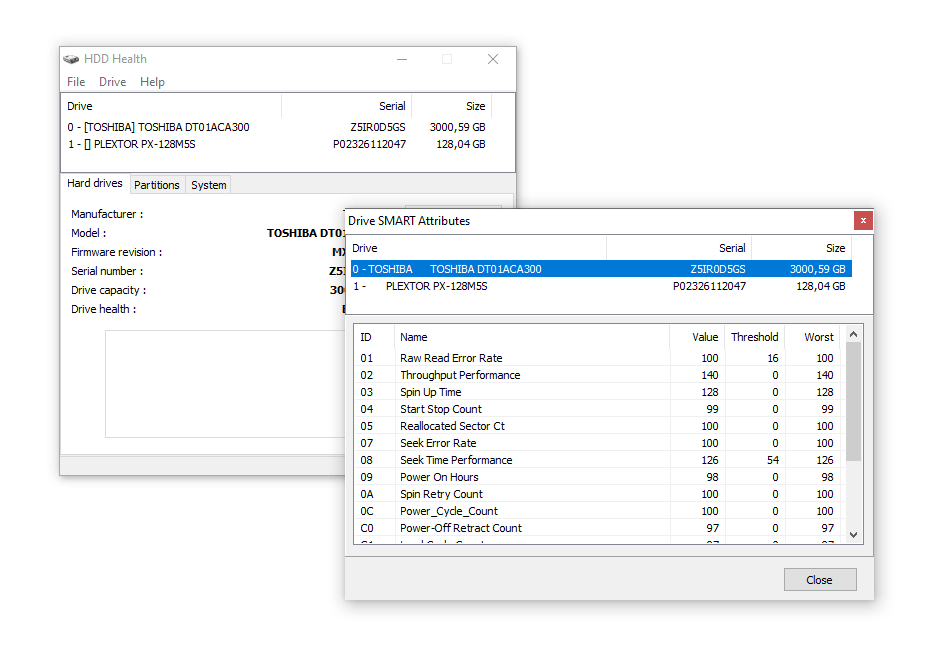Click the scroll up arrow of attributes list
Screen dimensions: 939x659
(x=854, y=334)
